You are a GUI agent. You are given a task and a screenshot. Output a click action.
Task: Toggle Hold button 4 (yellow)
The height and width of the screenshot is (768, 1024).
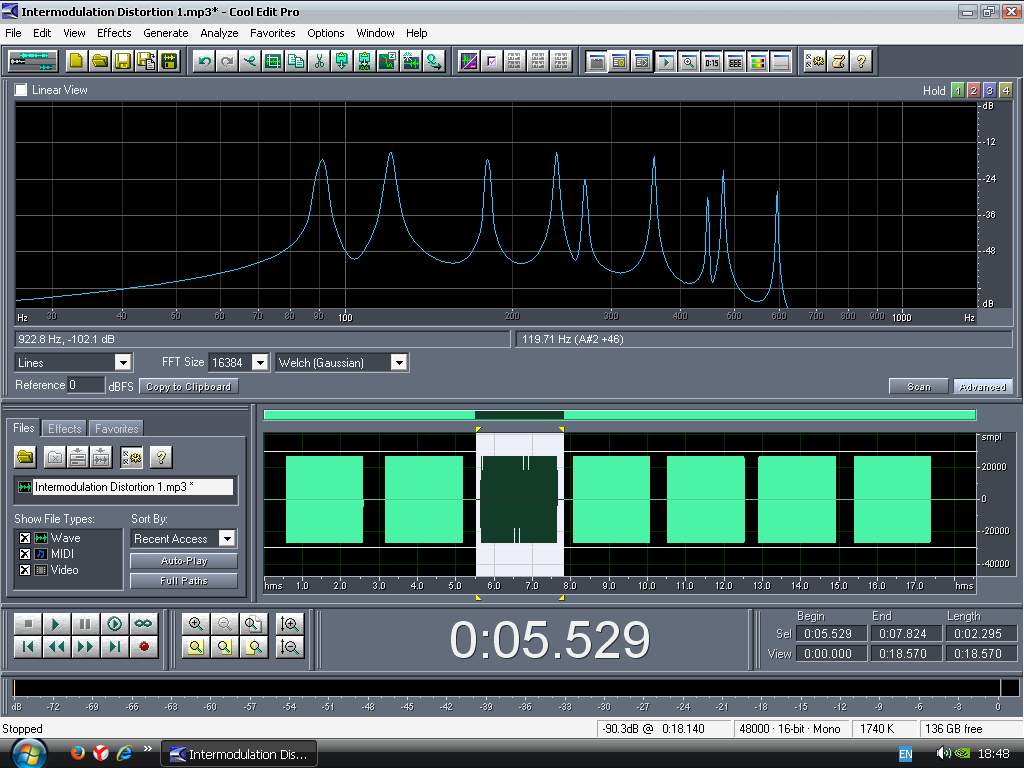pos(1006,90)
